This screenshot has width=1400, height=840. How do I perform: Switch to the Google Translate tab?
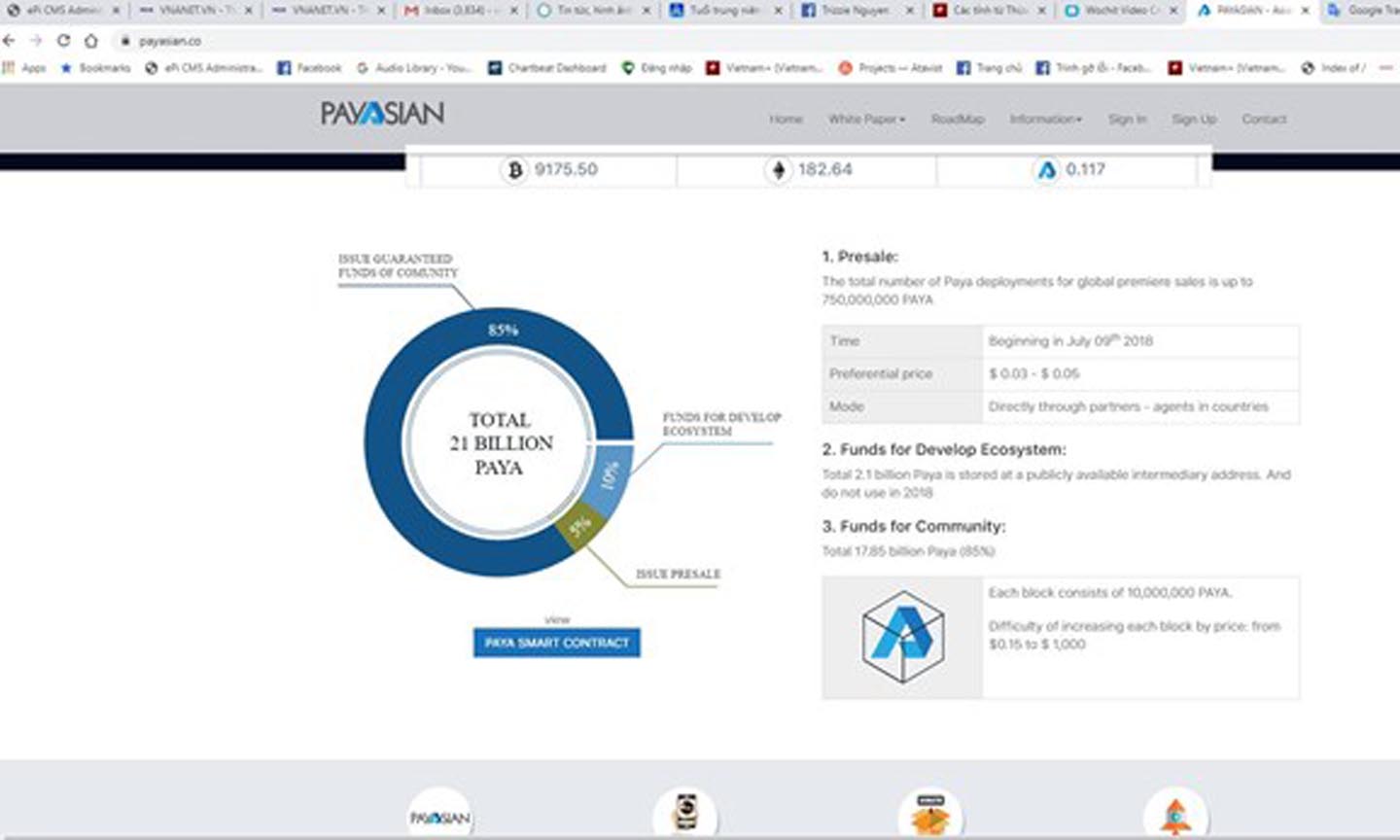coord(1361,11)
